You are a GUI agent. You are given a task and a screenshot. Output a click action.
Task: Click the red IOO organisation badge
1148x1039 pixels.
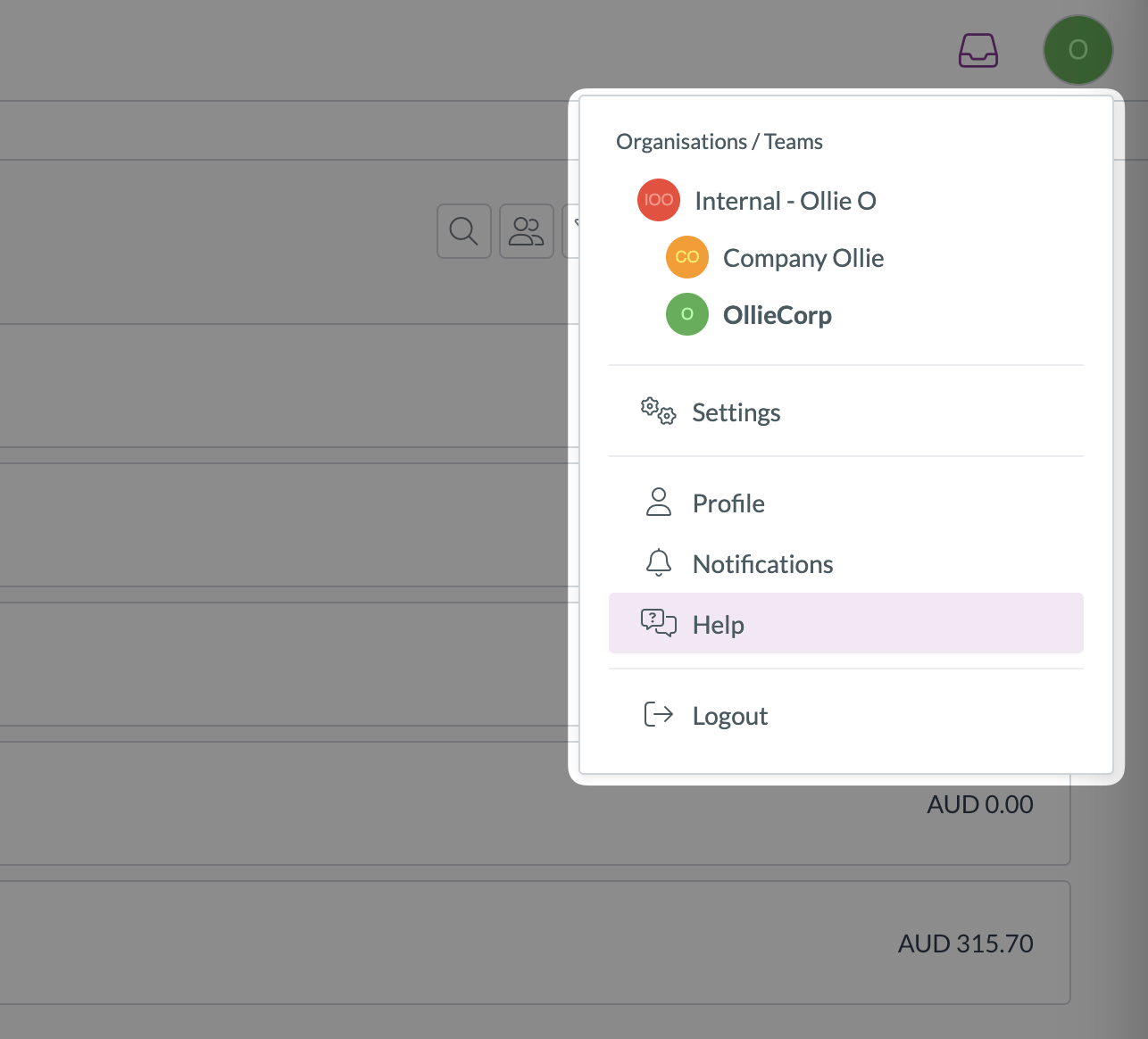pos(659,200)
